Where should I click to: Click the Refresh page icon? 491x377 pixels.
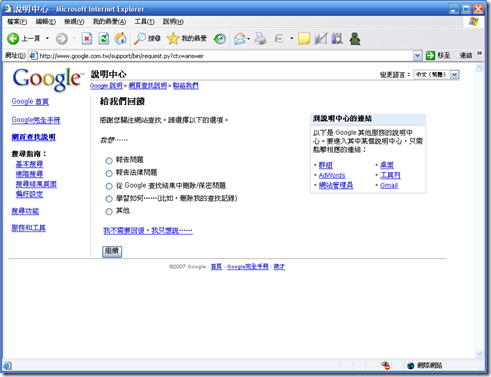point(104,39)
